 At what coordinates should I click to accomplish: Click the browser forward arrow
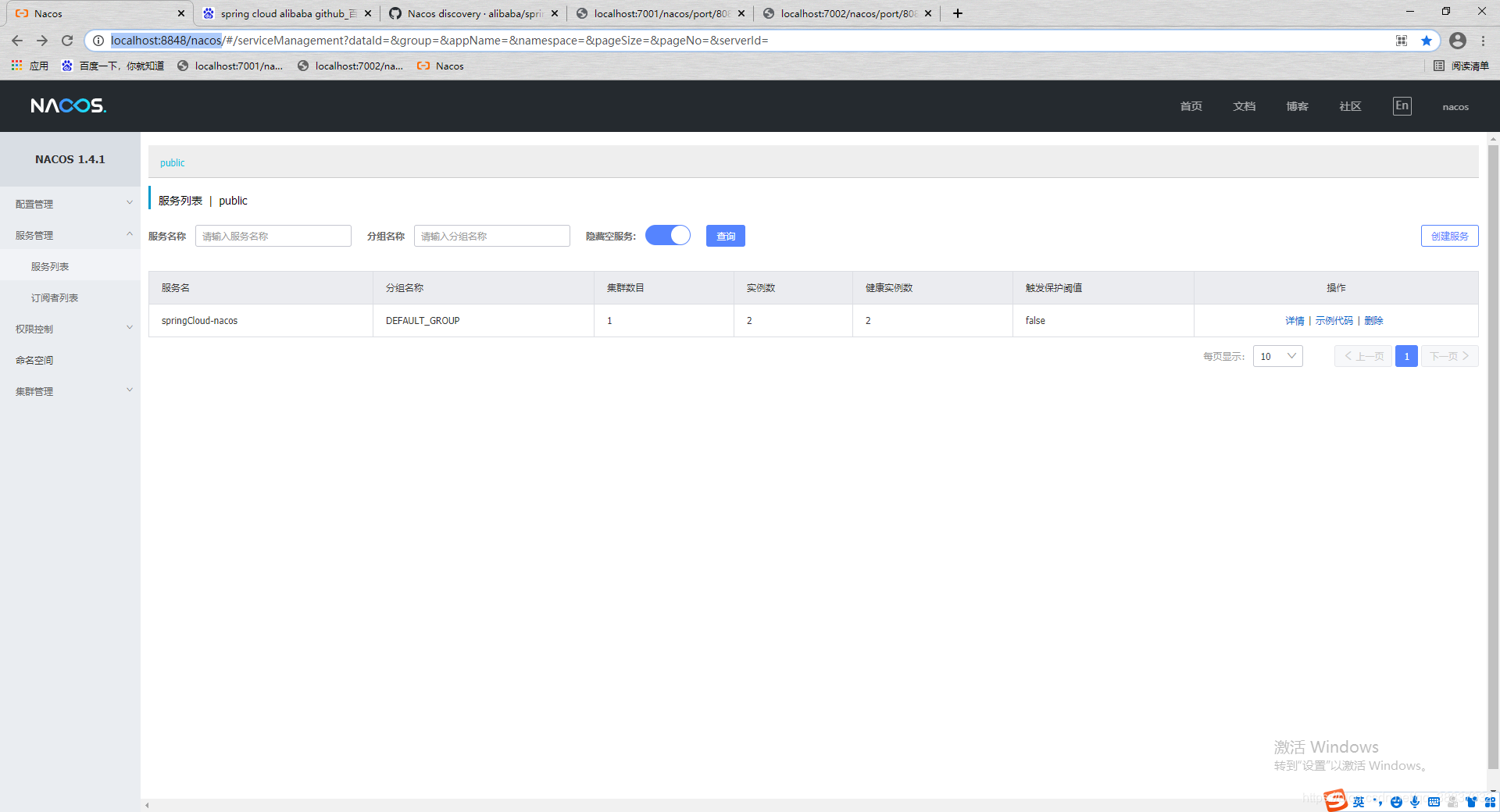42,41
